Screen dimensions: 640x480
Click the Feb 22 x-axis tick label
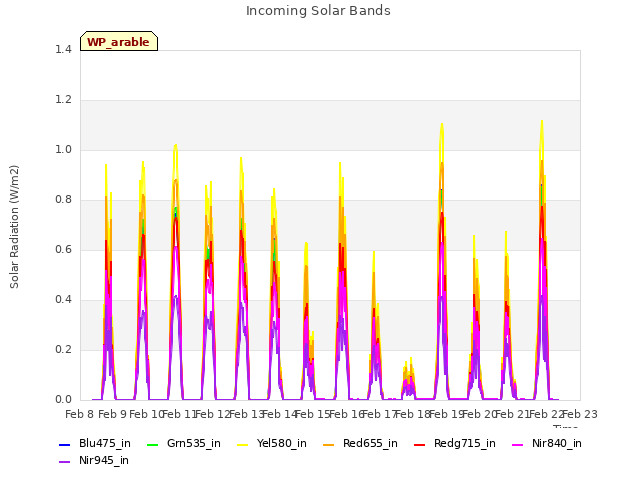pyautogui.click(x=547, y=414)
